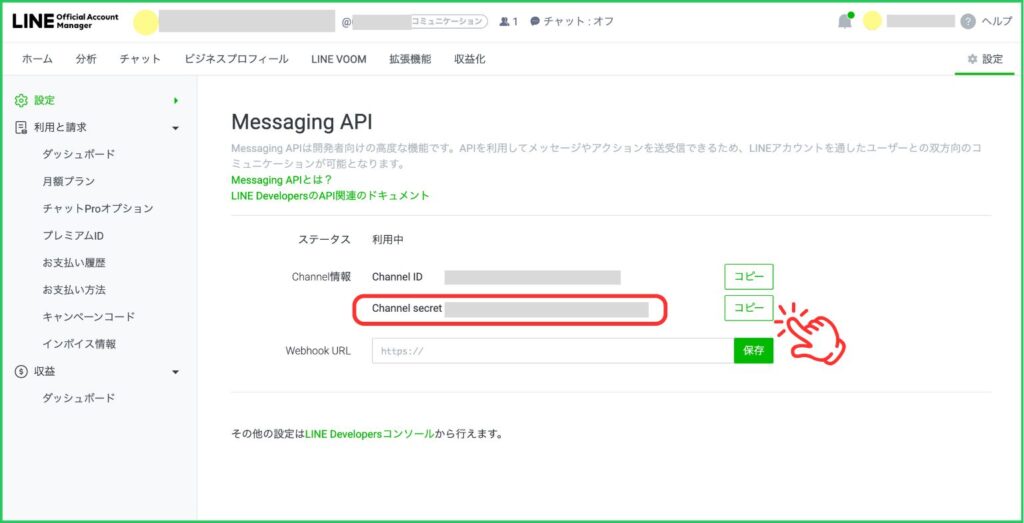Screen dimensions: 1024x523
Task: Click the 利用中 status text
Action: point(388,240)
